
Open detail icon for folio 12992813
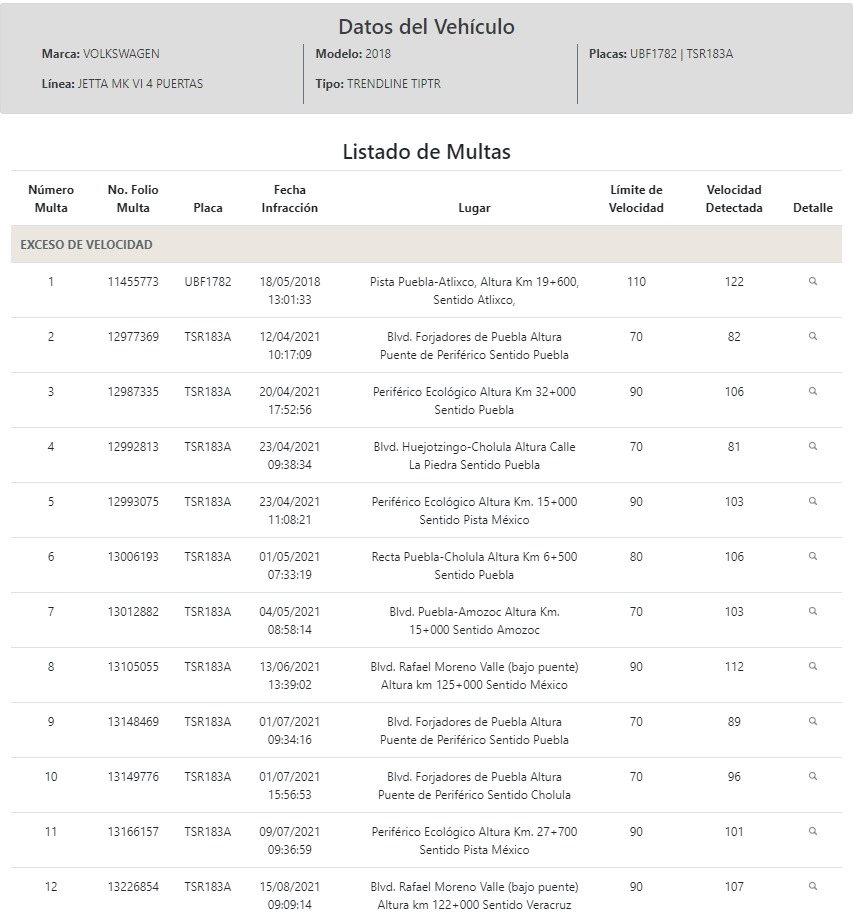click(812, 446)
